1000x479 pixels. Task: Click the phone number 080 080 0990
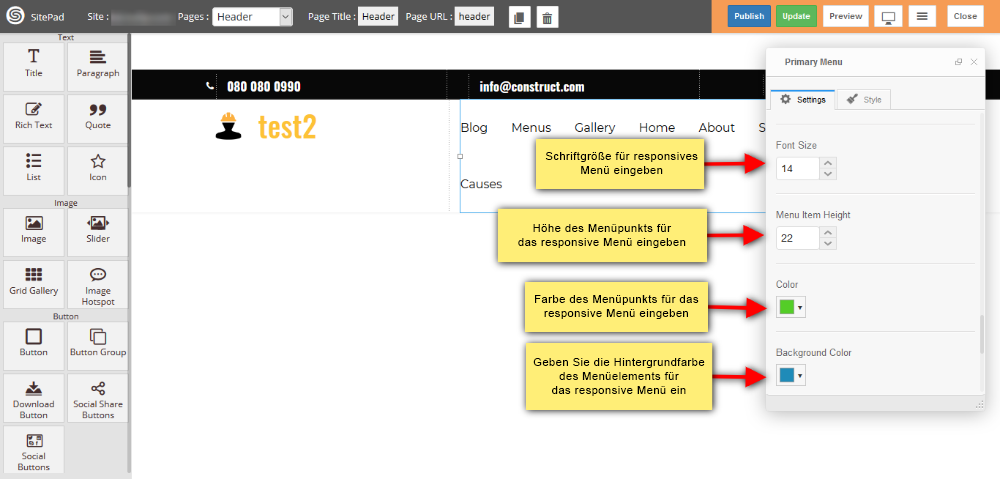point(263,86)
